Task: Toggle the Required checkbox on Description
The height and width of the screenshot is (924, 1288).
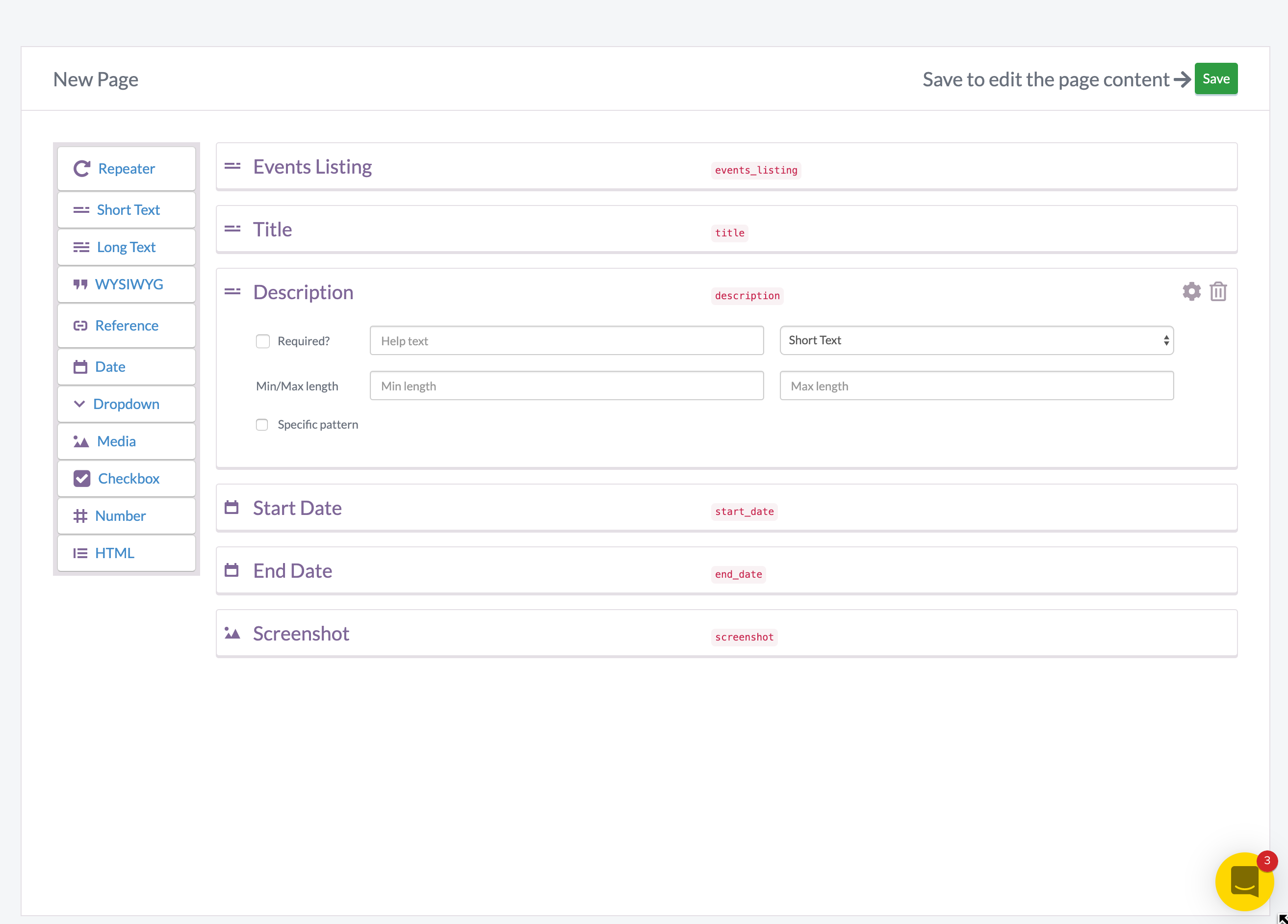Action: click(x=262, y=340)
